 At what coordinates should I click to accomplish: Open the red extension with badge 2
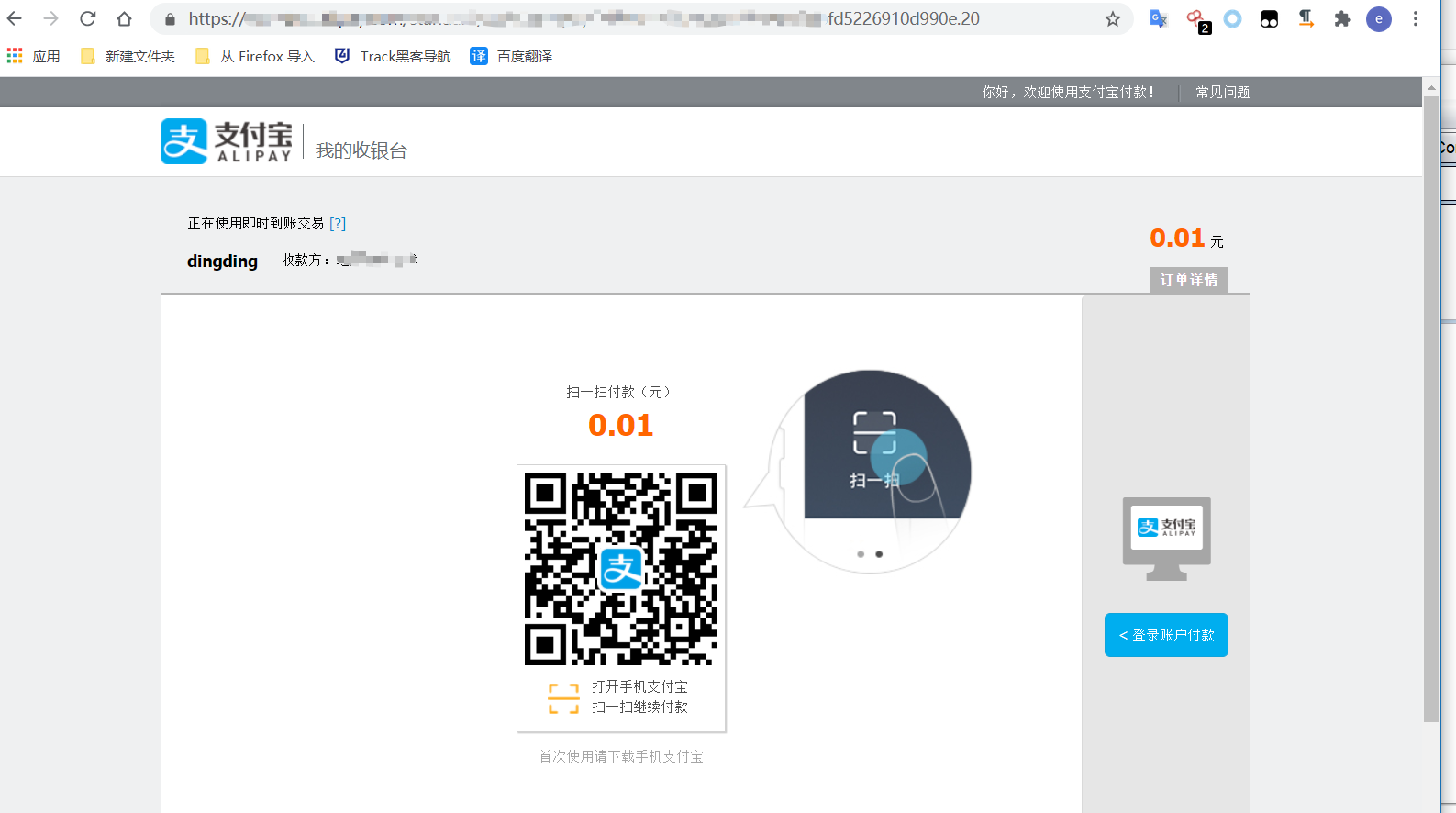point(1196,20)
